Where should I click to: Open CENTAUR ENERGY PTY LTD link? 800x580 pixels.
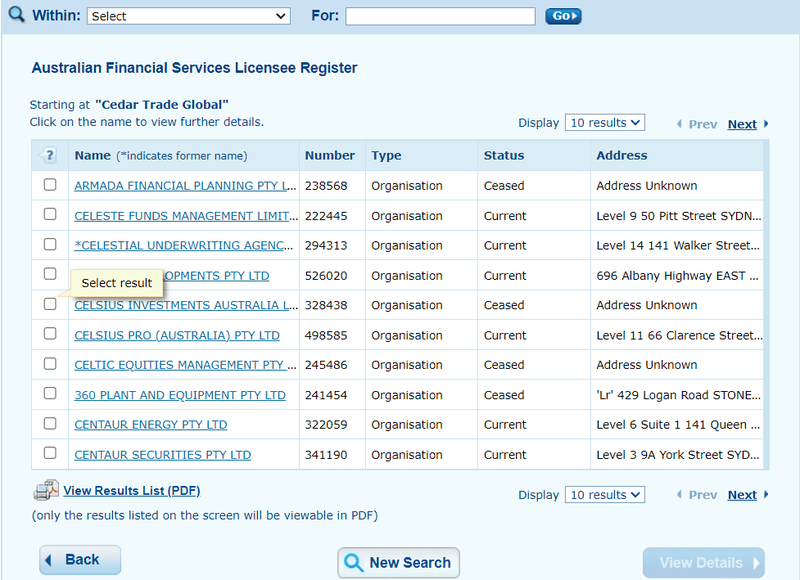tap(151, 424)
